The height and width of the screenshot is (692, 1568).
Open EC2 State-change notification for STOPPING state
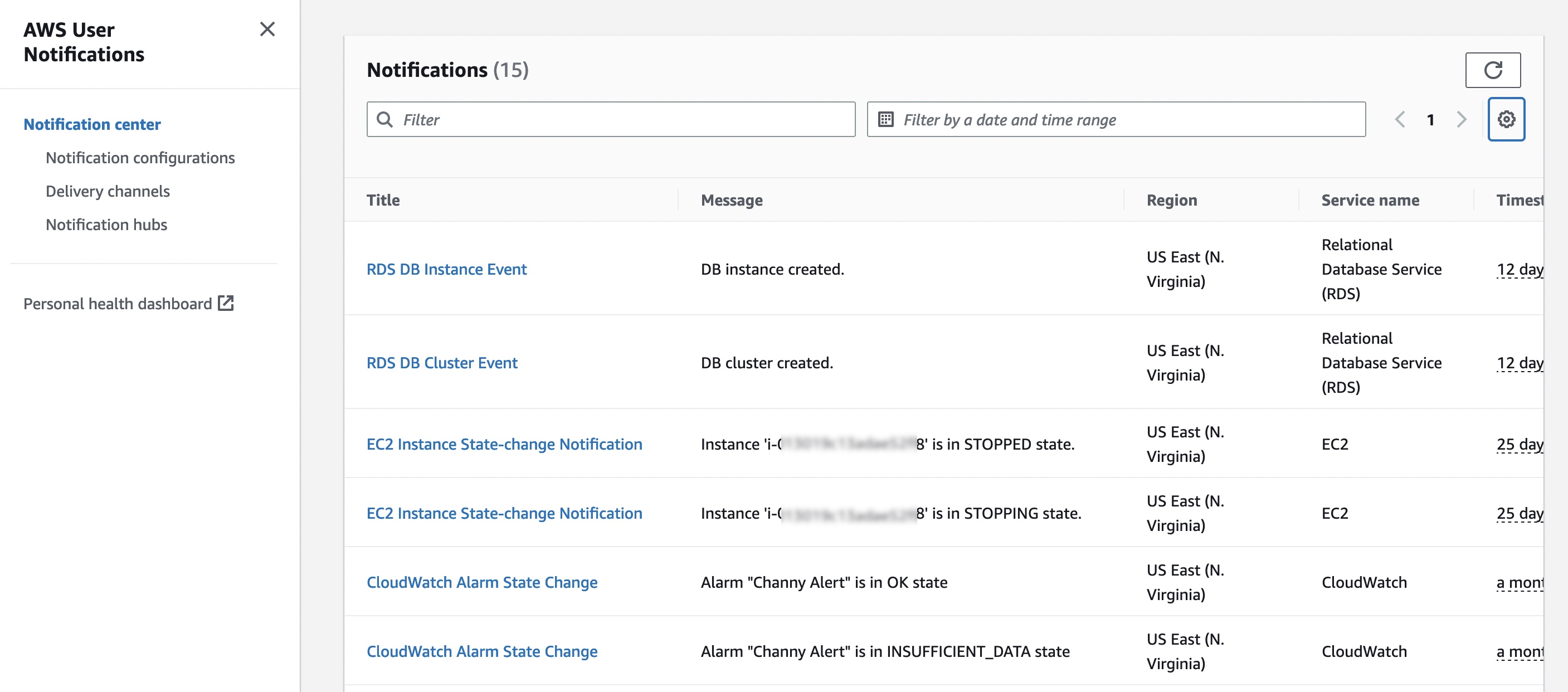pyautogui.click(x=504, y=513)
